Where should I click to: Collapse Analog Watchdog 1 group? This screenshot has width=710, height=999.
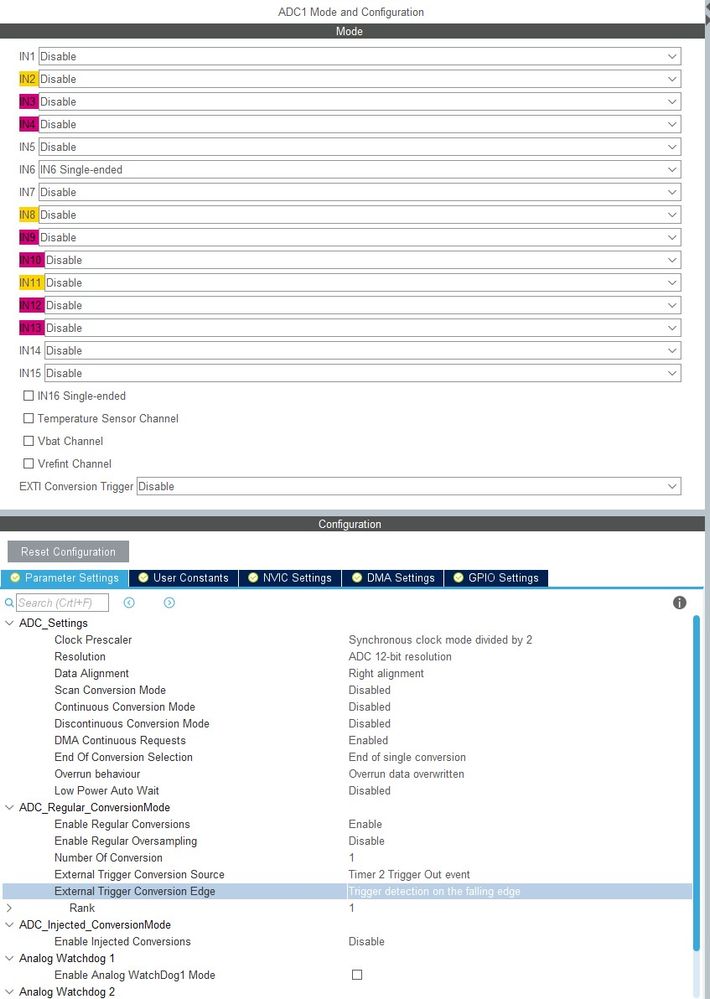coord(9,958)
